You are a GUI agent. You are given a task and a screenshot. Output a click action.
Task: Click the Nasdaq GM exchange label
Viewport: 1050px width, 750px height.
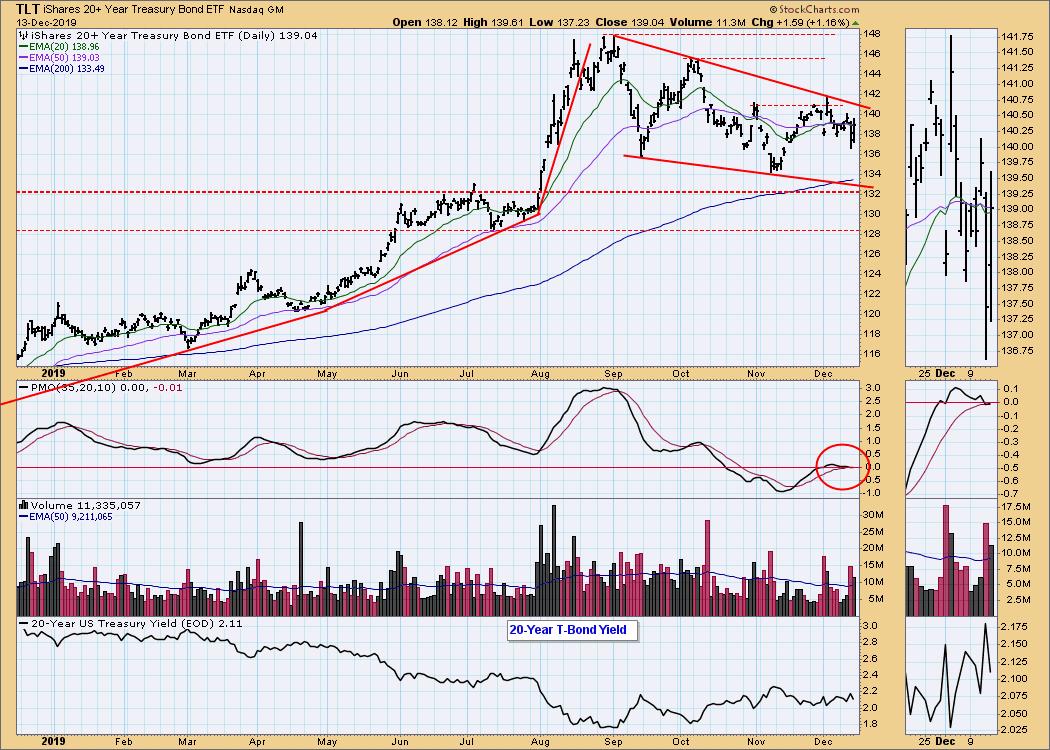(256, 10)
